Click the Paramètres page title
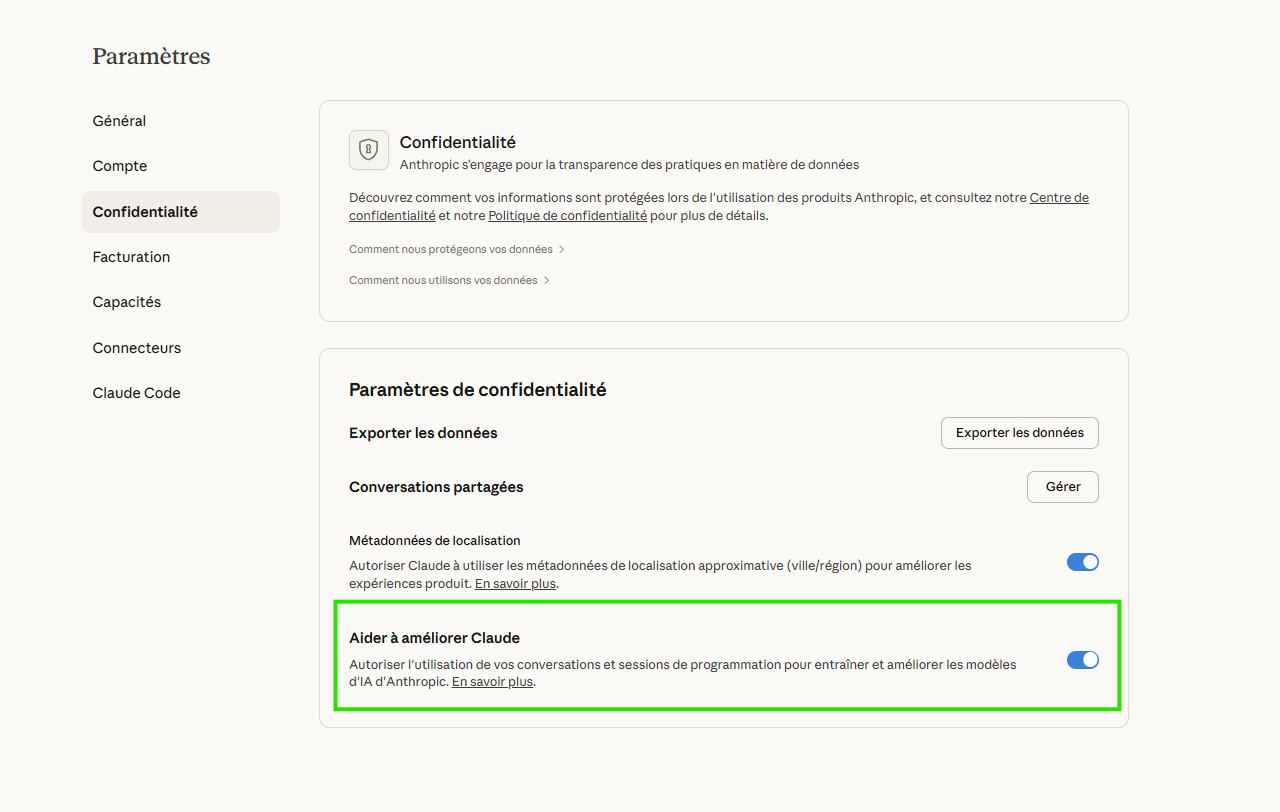The width and height of the screenshot is (1280, 812). pyautogui.click(x=151, y=56)
